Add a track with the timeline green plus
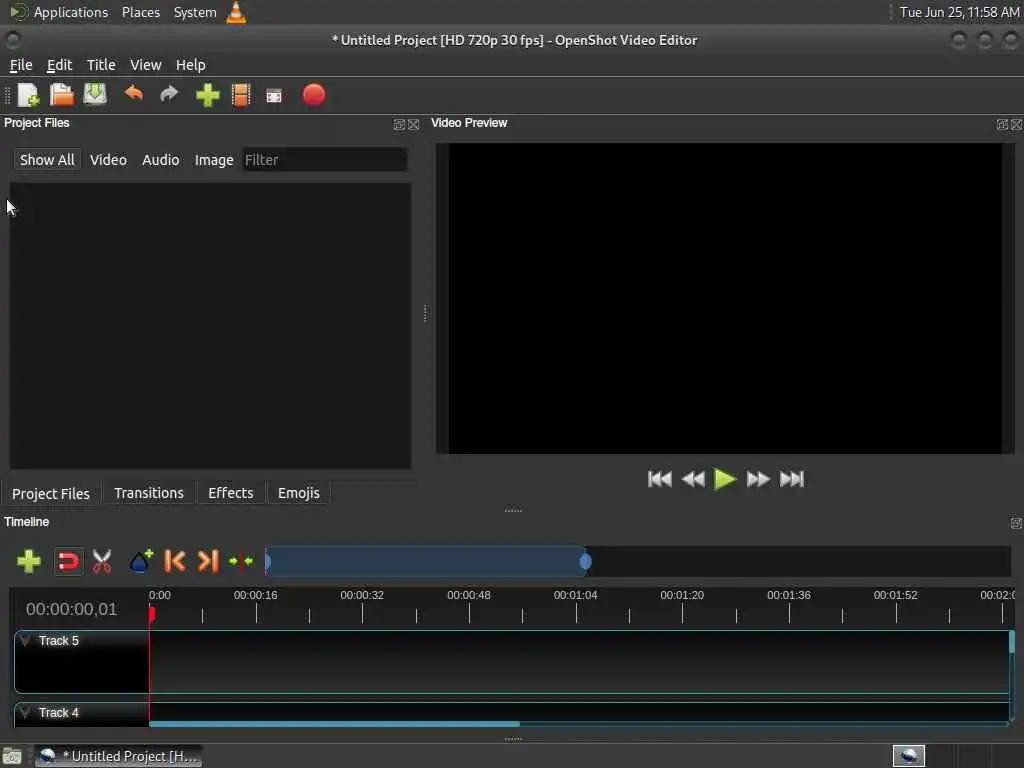 [x=29, y=561]
